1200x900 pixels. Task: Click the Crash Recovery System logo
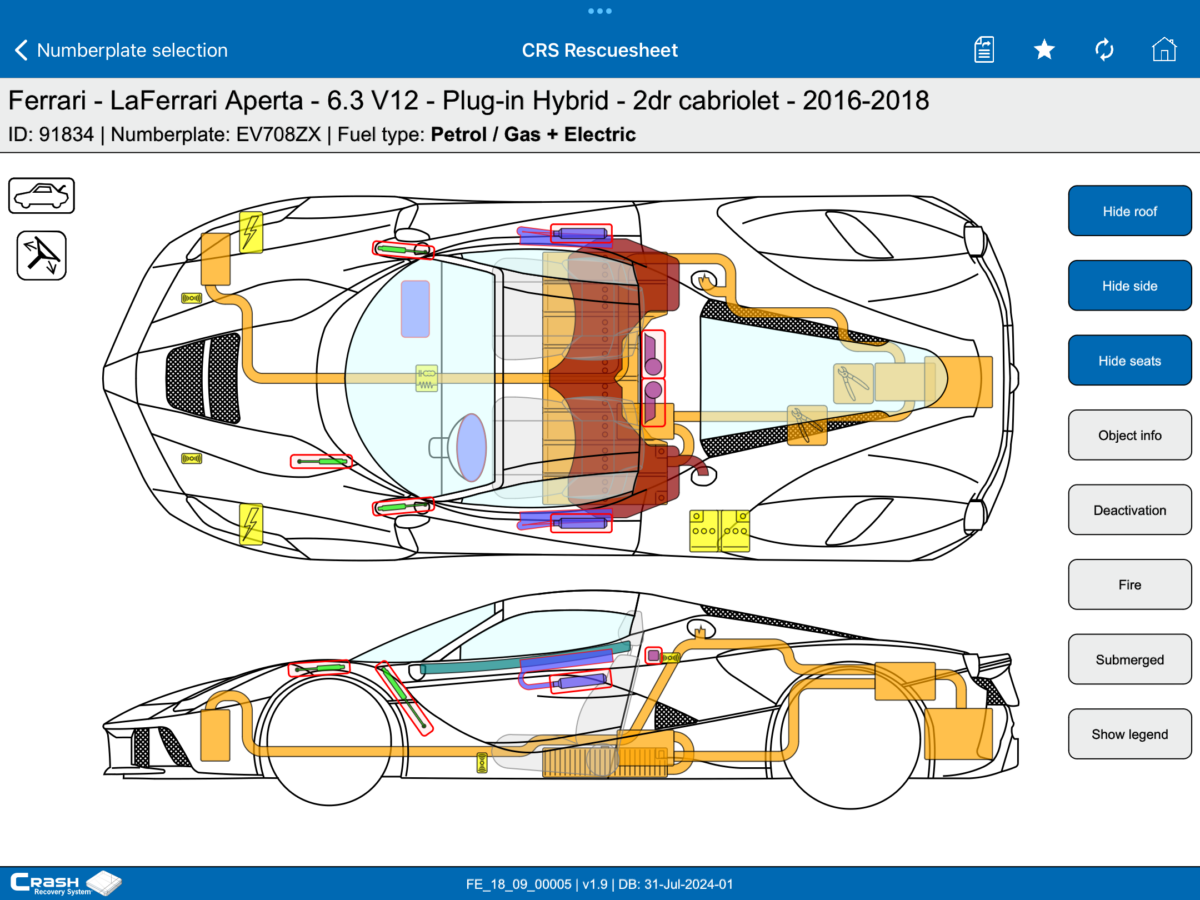point(64,884)
